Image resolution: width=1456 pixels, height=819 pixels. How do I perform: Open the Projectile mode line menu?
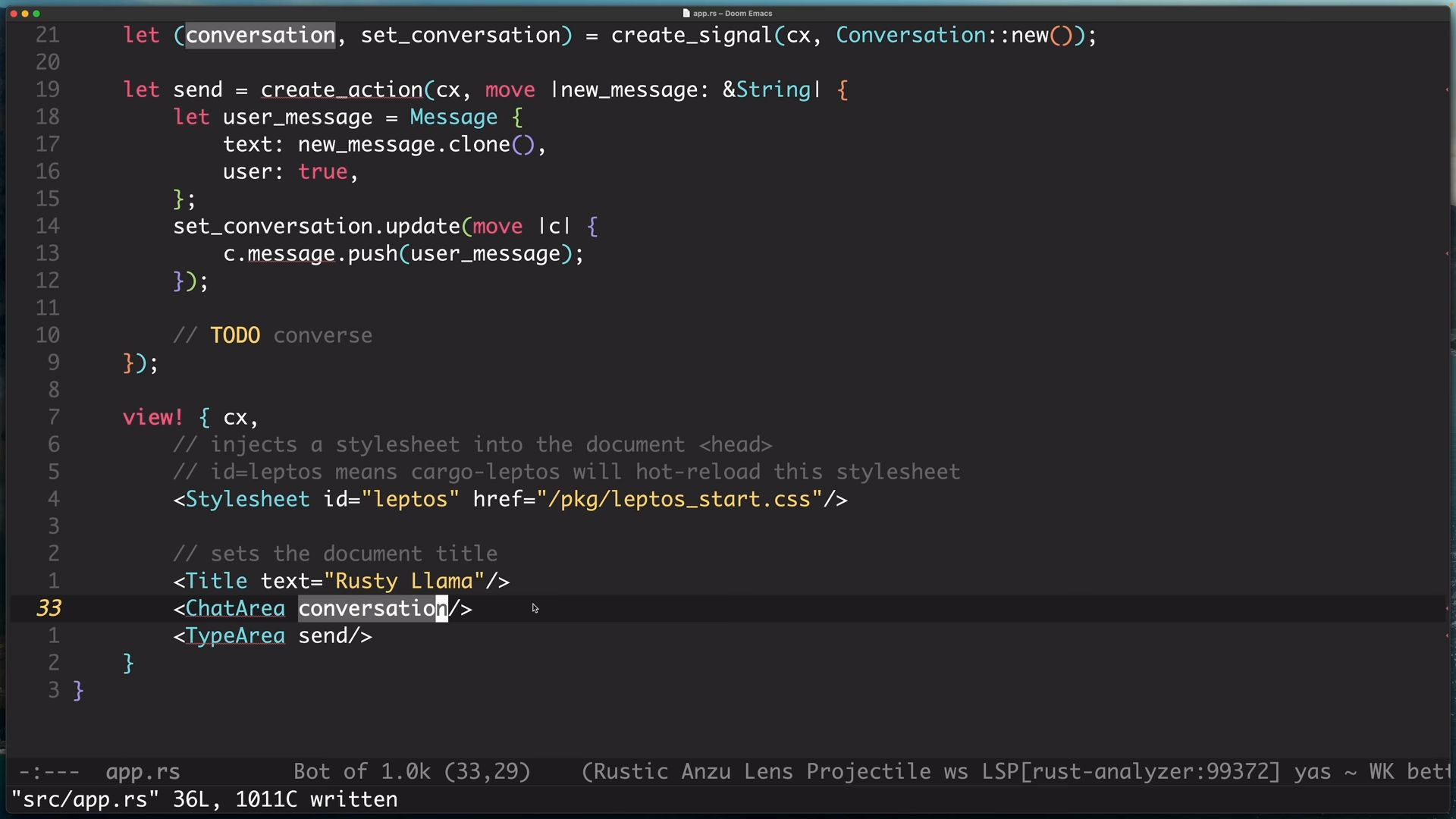point(868,772)
